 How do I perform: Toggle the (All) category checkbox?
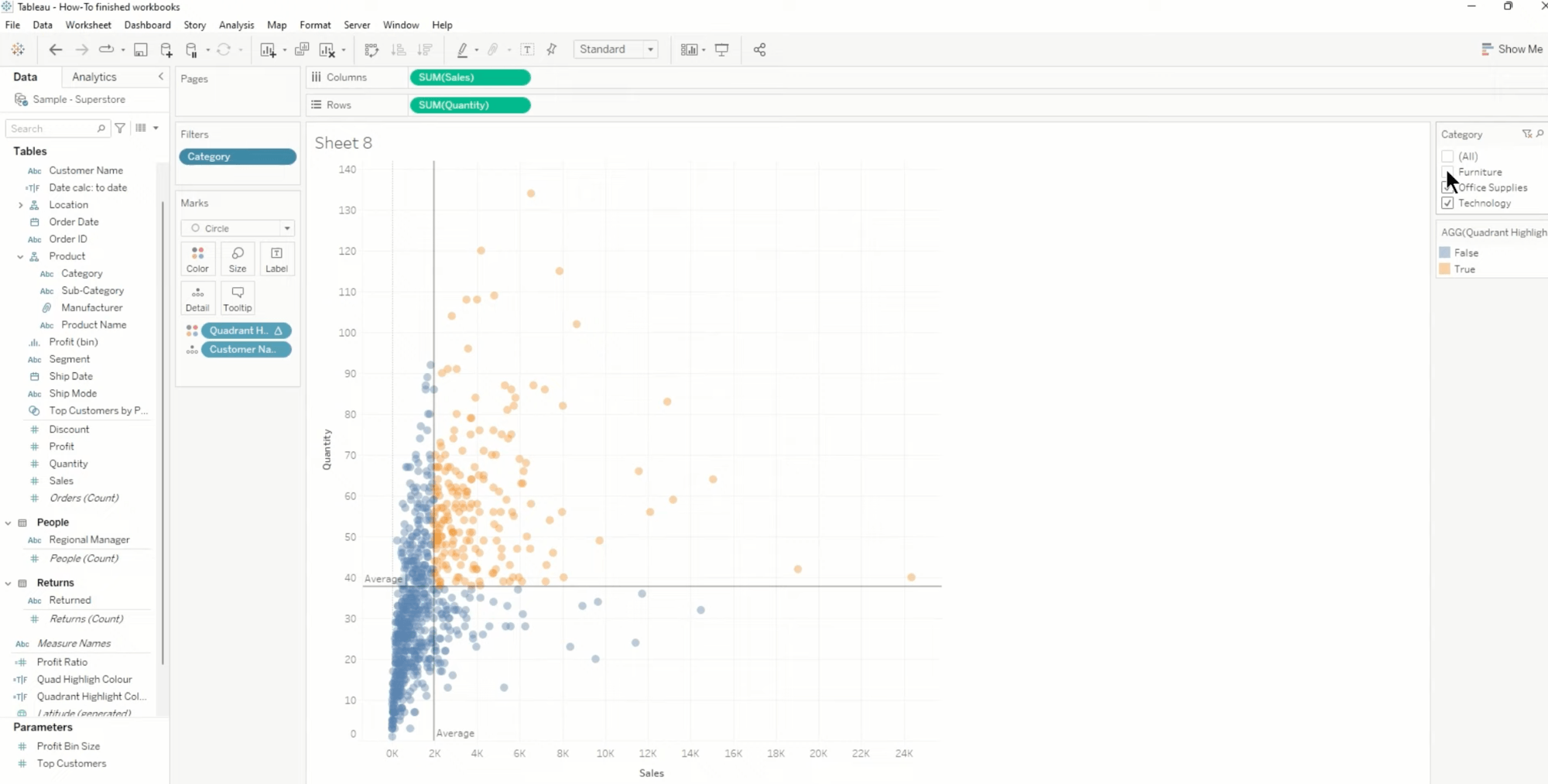click(x=1447, y=156)
